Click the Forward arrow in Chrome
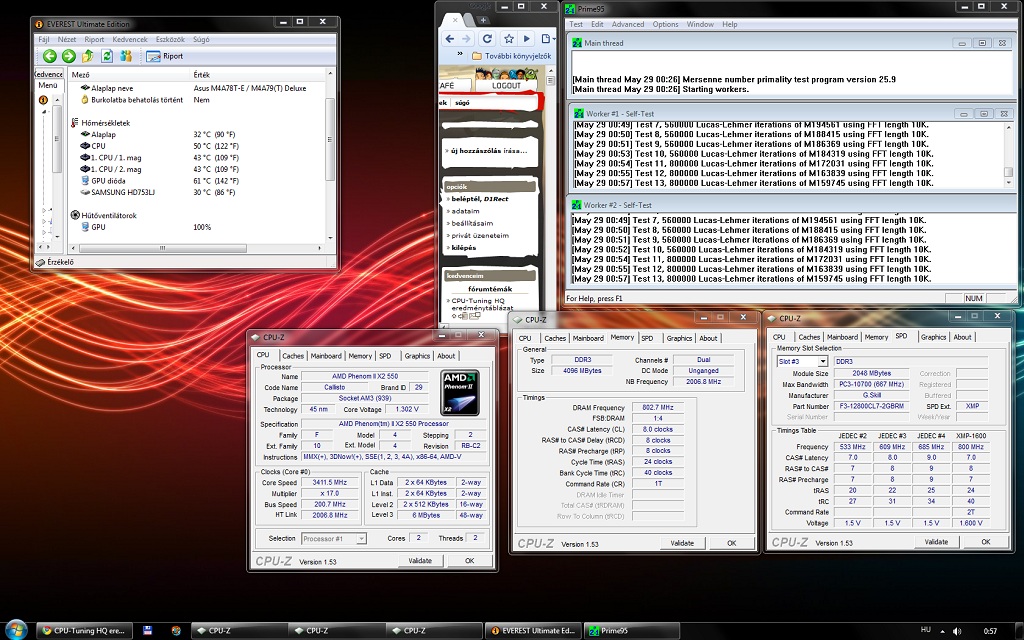The height and width of the screenshot is (640, 1024). tap(466, 39)
